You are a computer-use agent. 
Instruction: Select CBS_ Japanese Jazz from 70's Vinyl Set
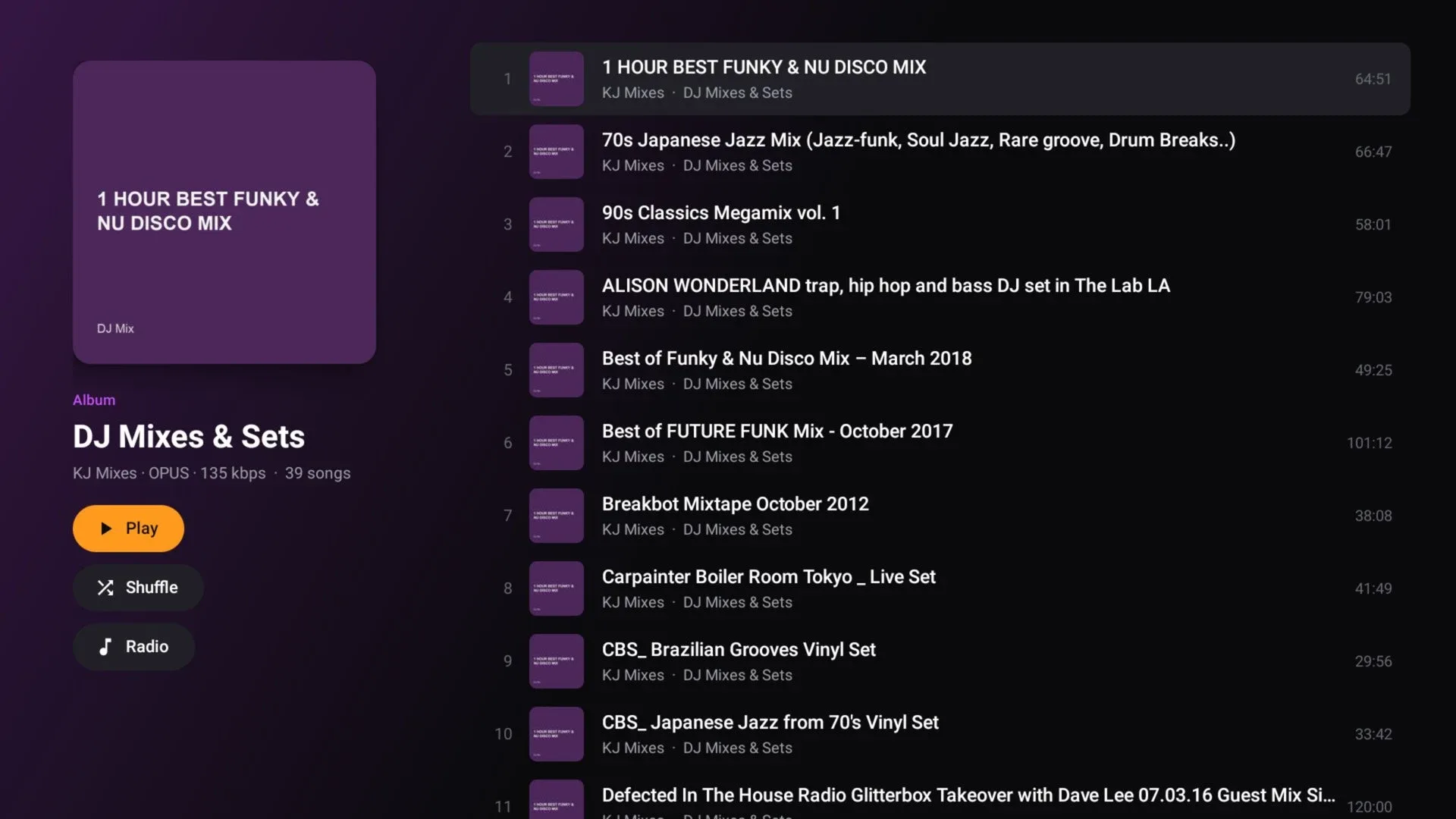(940, 734)
